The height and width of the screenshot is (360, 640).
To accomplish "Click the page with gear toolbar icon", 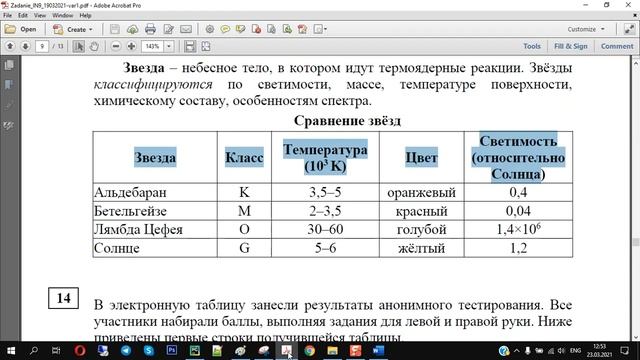I will pyautogui.click(x=271, y=29).
